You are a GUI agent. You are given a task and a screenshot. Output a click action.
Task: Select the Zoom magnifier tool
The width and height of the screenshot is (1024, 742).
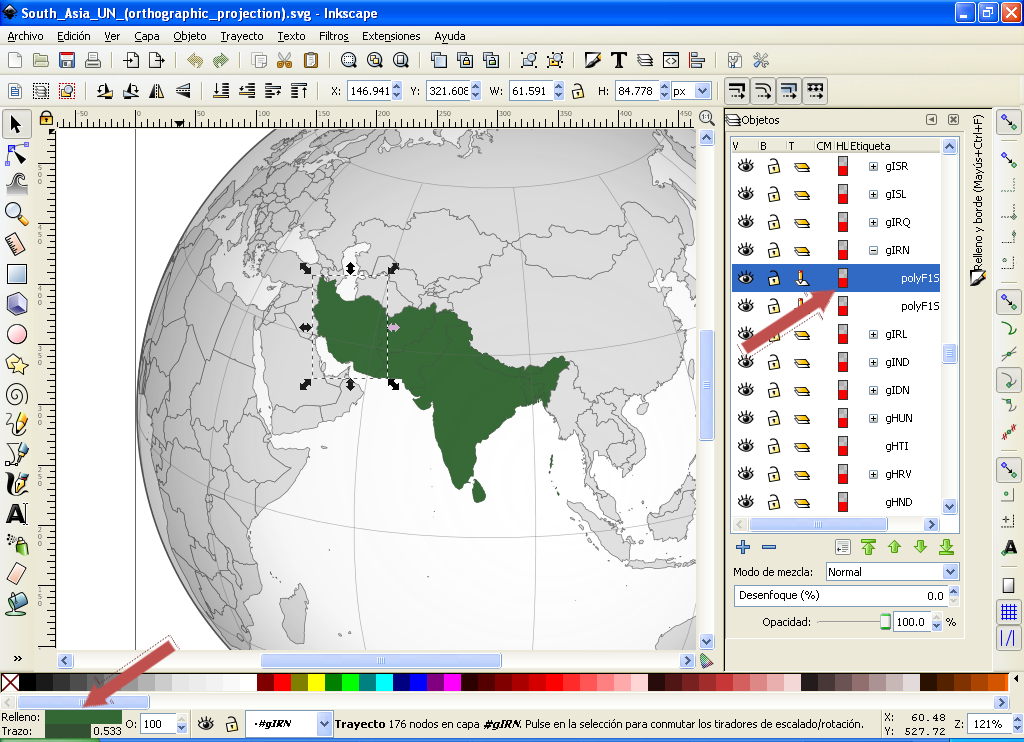click(x=16, y=214)
